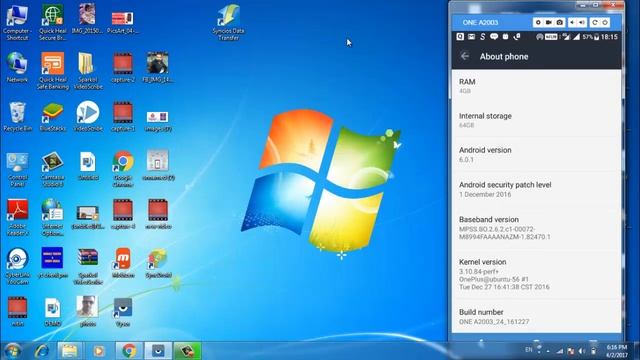Image resolution: width=640 pixels, height=360 pixels.
Task: Switch to Camtasia recorder from the taskbar
Action: tap(187, 351)
